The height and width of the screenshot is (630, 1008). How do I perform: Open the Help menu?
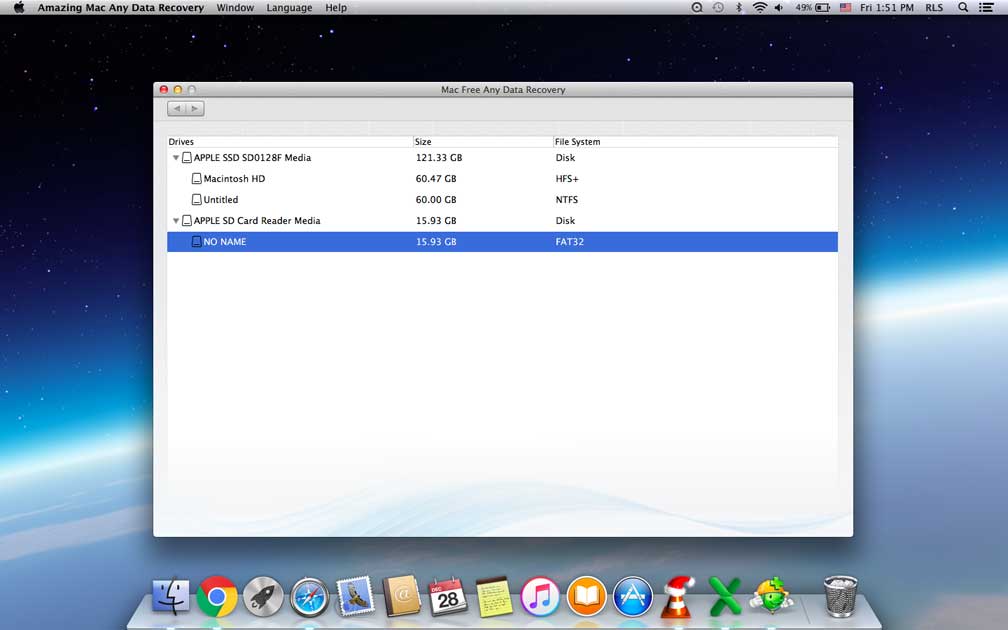click(336, 8)
